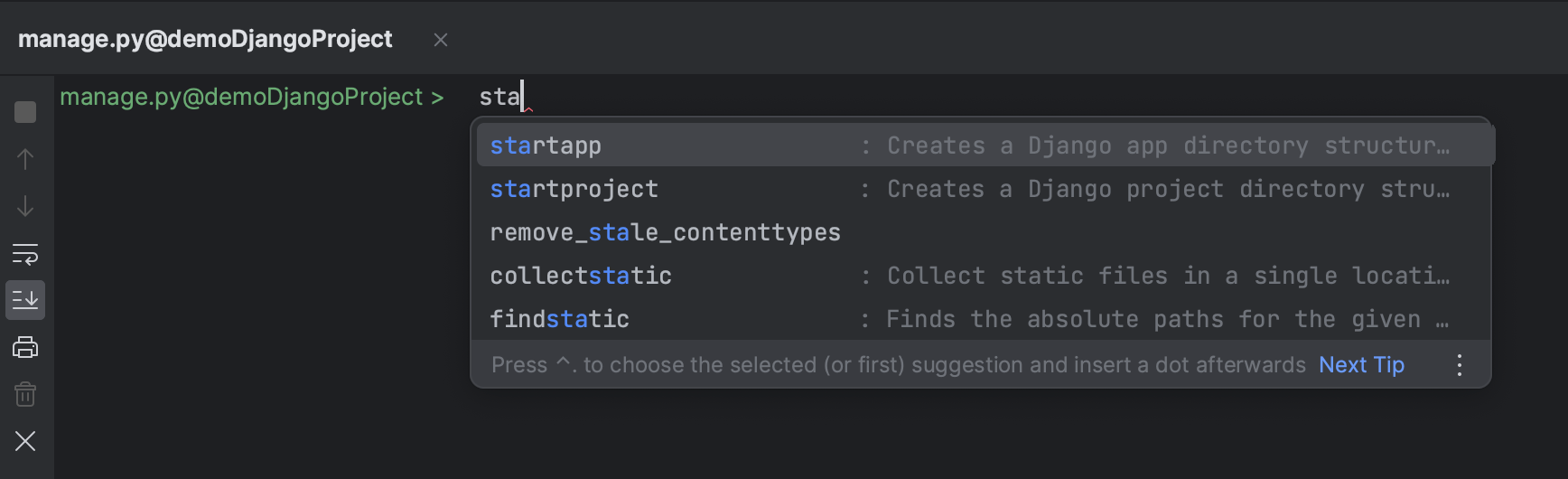The image size is (1568, 479).
Task: Toggle Scroll to the End icon
Action: 25,300
